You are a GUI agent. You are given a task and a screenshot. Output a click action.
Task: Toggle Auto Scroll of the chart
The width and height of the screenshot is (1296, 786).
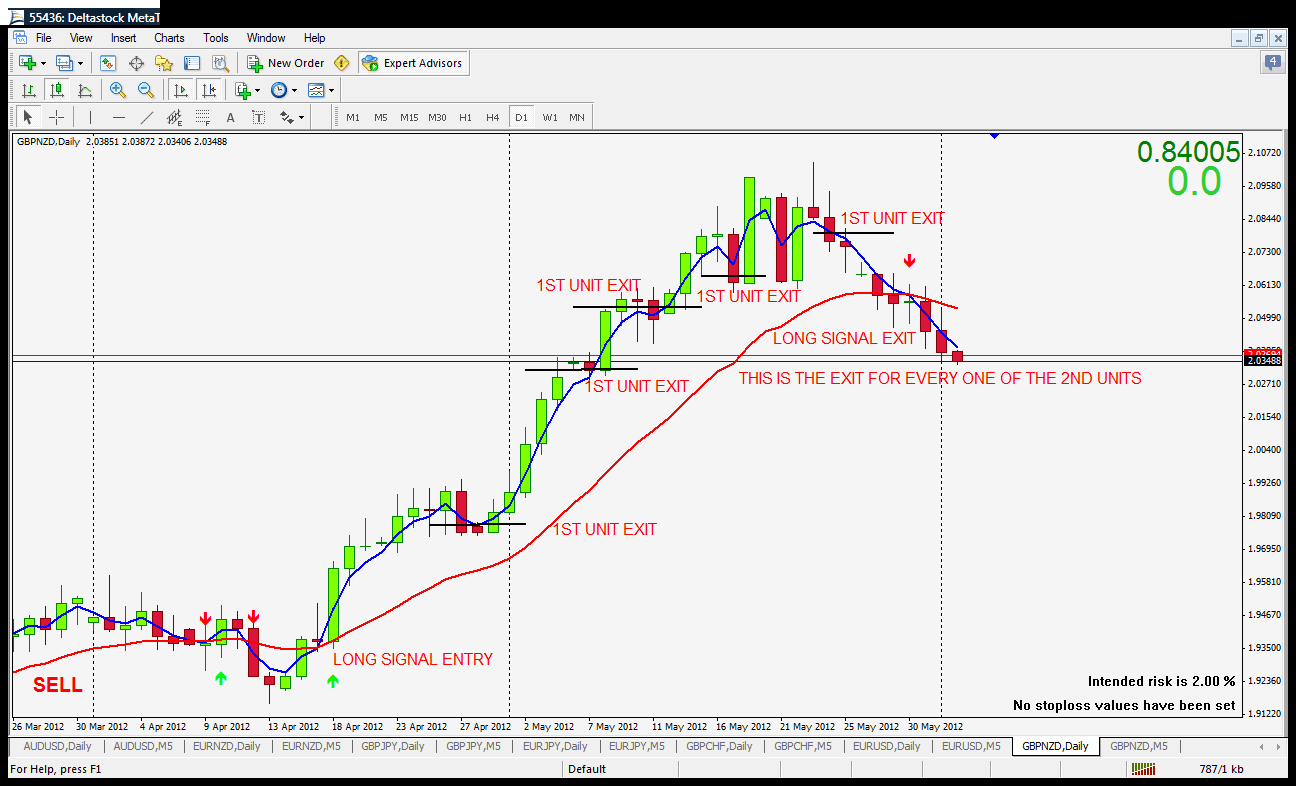click(180, 90)
